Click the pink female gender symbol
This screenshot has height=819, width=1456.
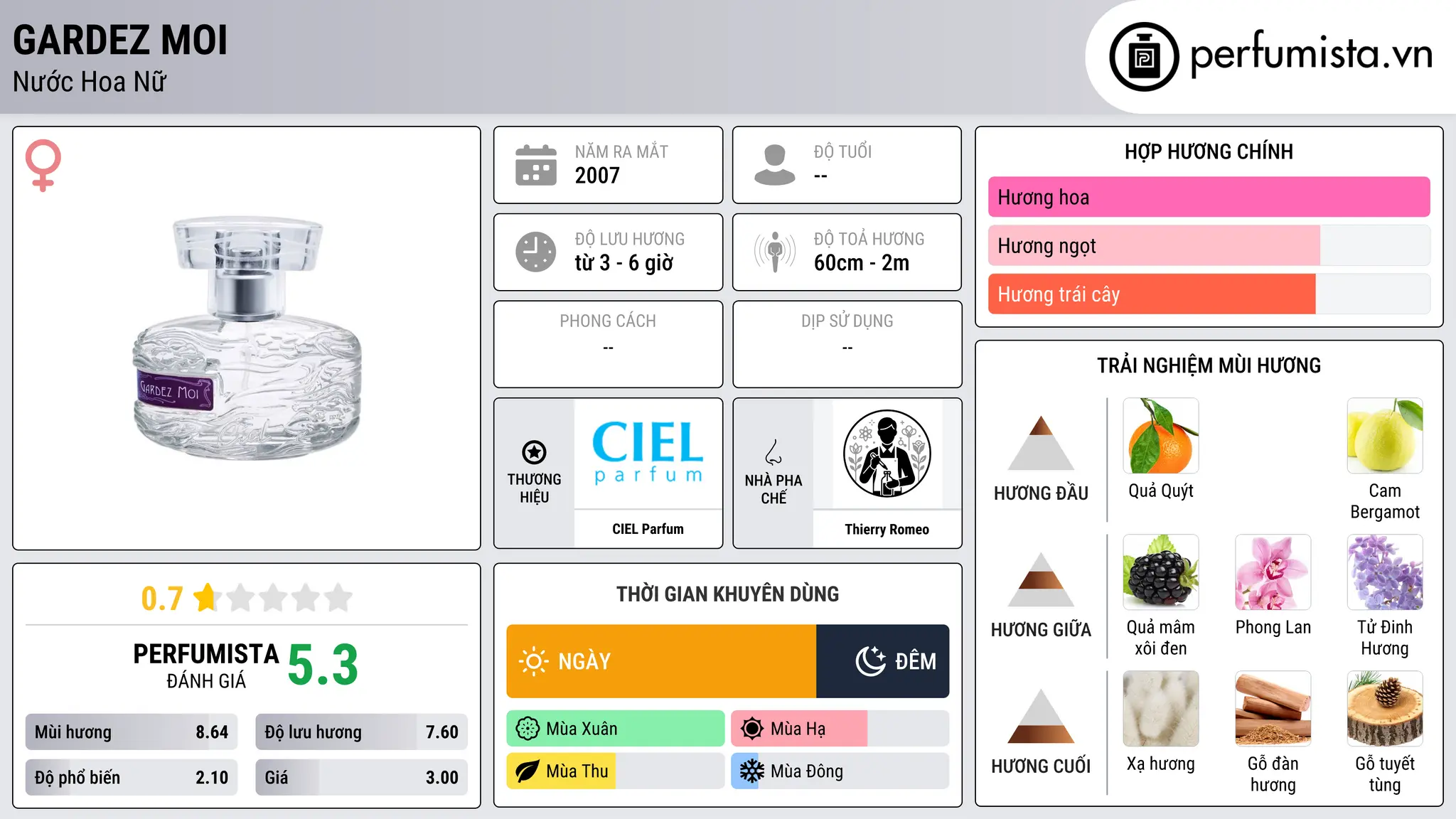coord(43,166)
